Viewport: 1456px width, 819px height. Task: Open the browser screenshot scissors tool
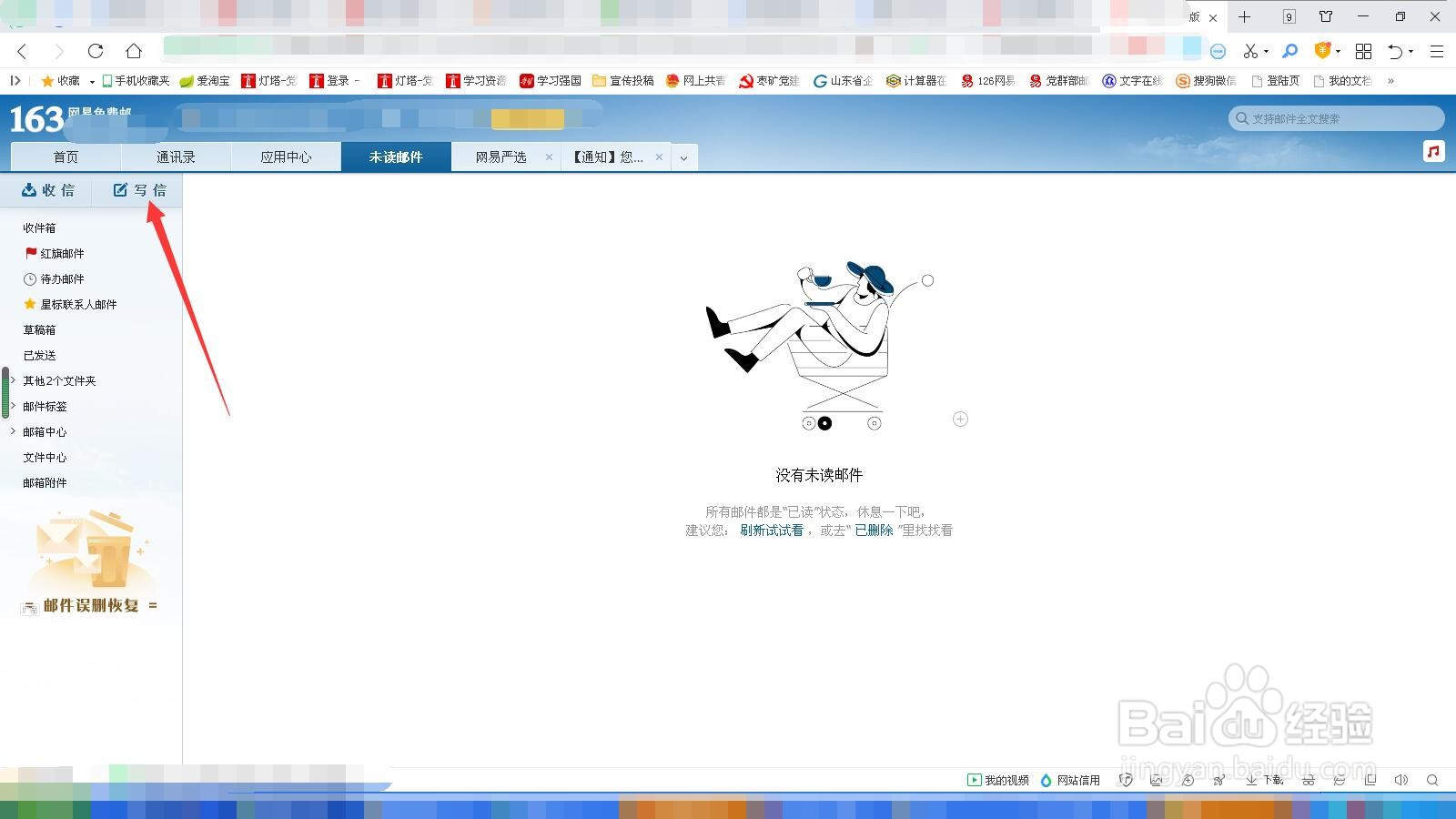click(1251, 52)
